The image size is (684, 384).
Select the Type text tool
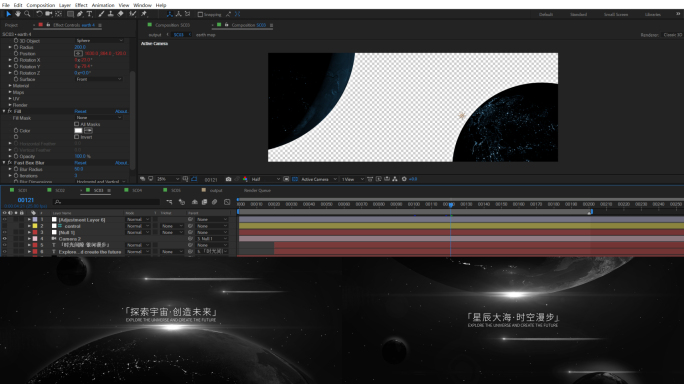click(x=89, y=14)
